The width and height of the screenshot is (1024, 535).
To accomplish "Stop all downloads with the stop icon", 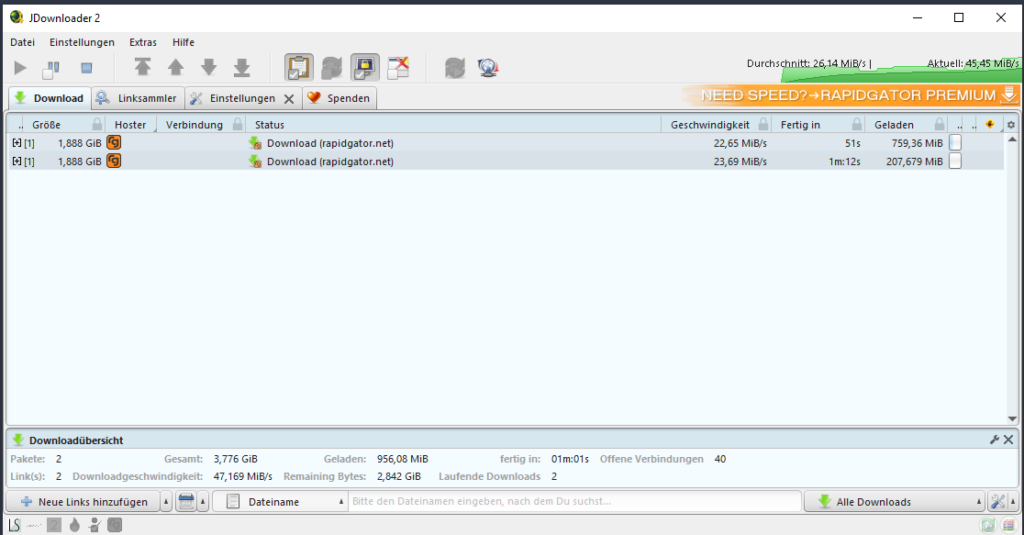I will tap(86, 68).
